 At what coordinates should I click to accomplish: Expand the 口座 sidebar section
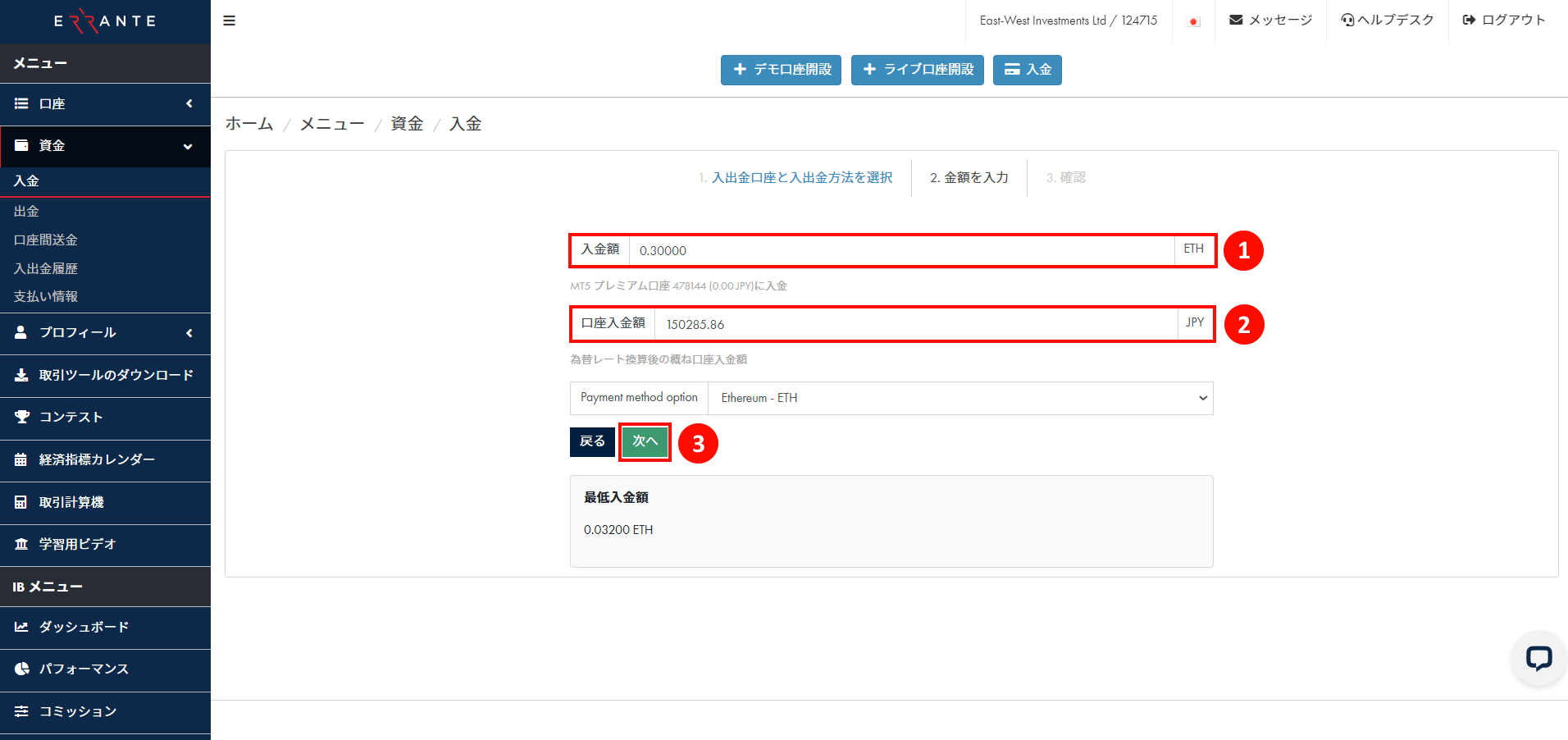(x=105, y=104)
